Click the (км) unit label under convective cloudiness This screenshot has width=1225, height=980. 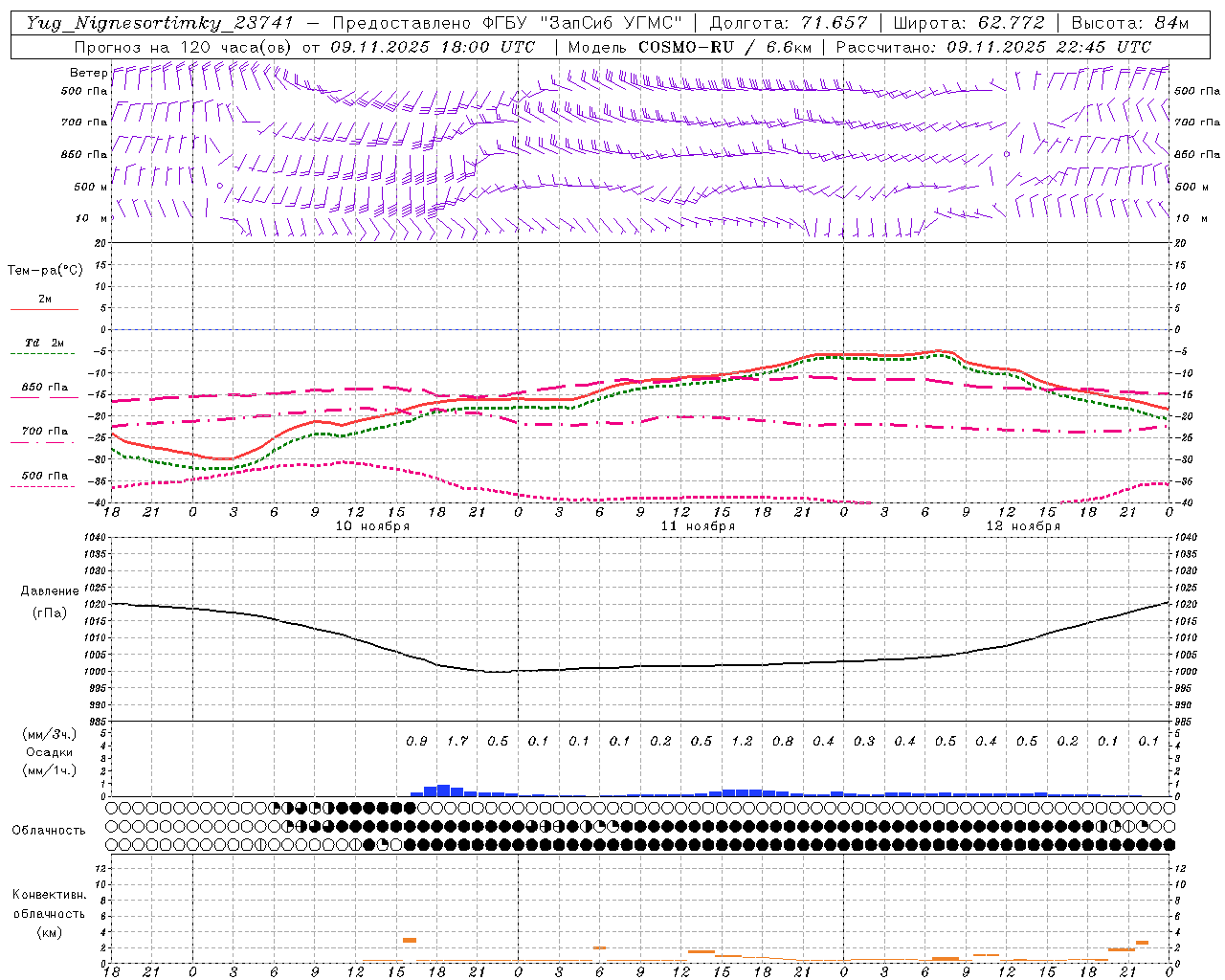click(50, 932)
